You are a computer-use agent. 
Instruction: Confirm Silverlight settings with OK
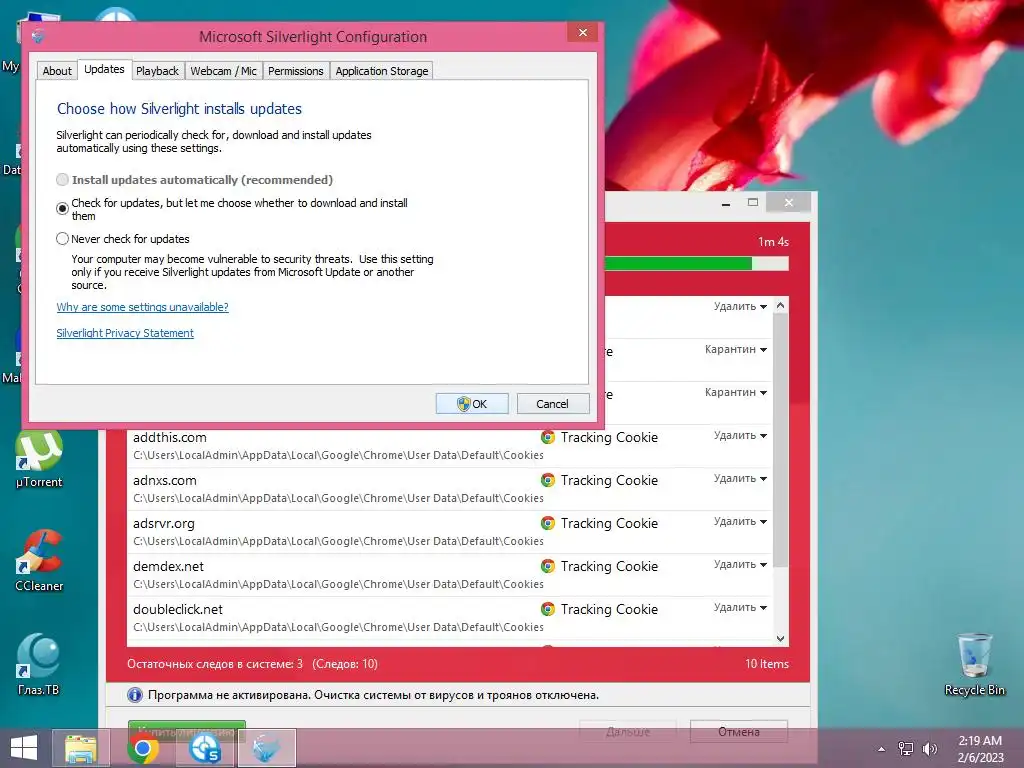tap(472, 404)
